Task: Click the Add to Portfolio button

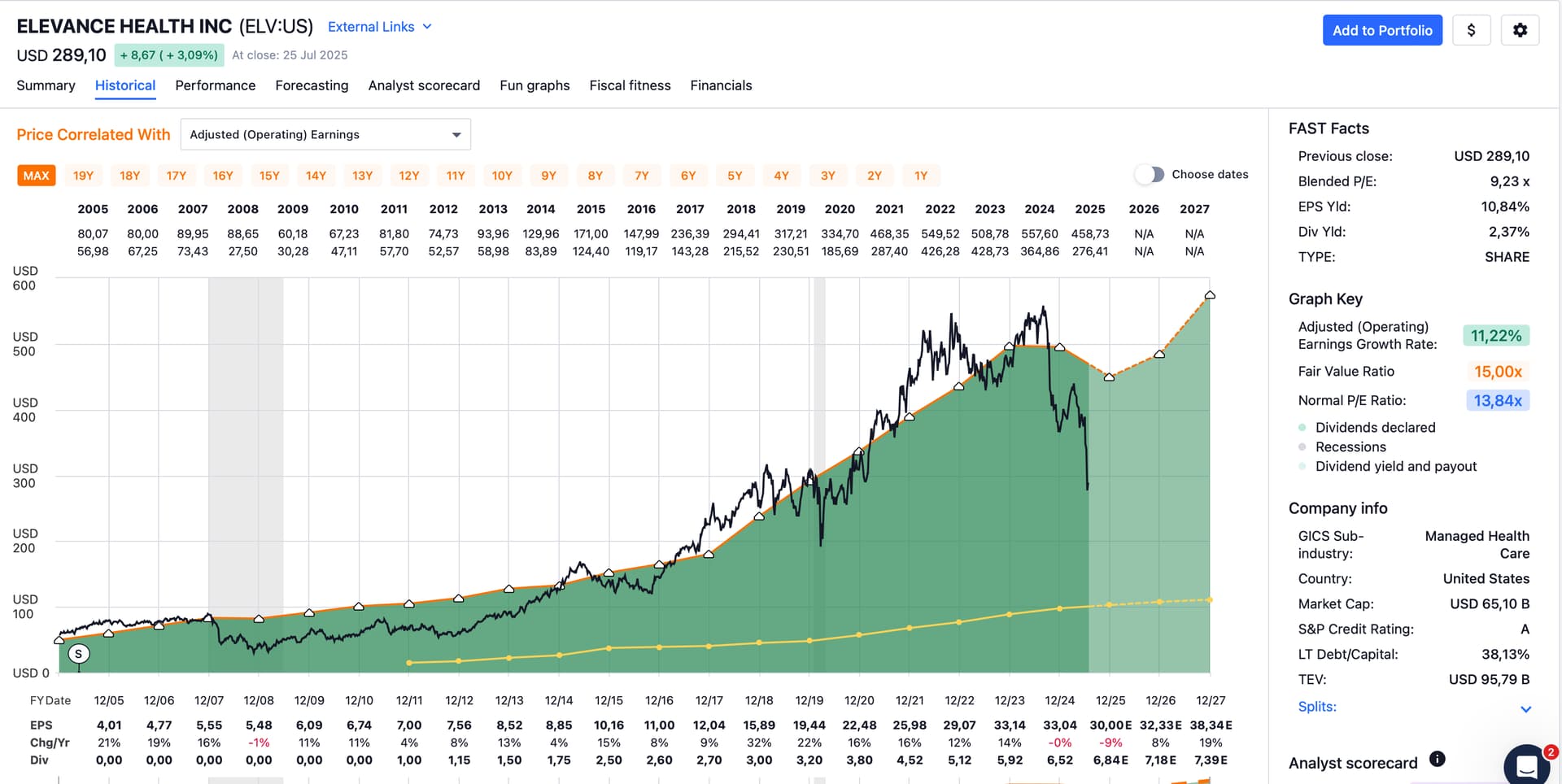Action: (x=1381, y=30)
